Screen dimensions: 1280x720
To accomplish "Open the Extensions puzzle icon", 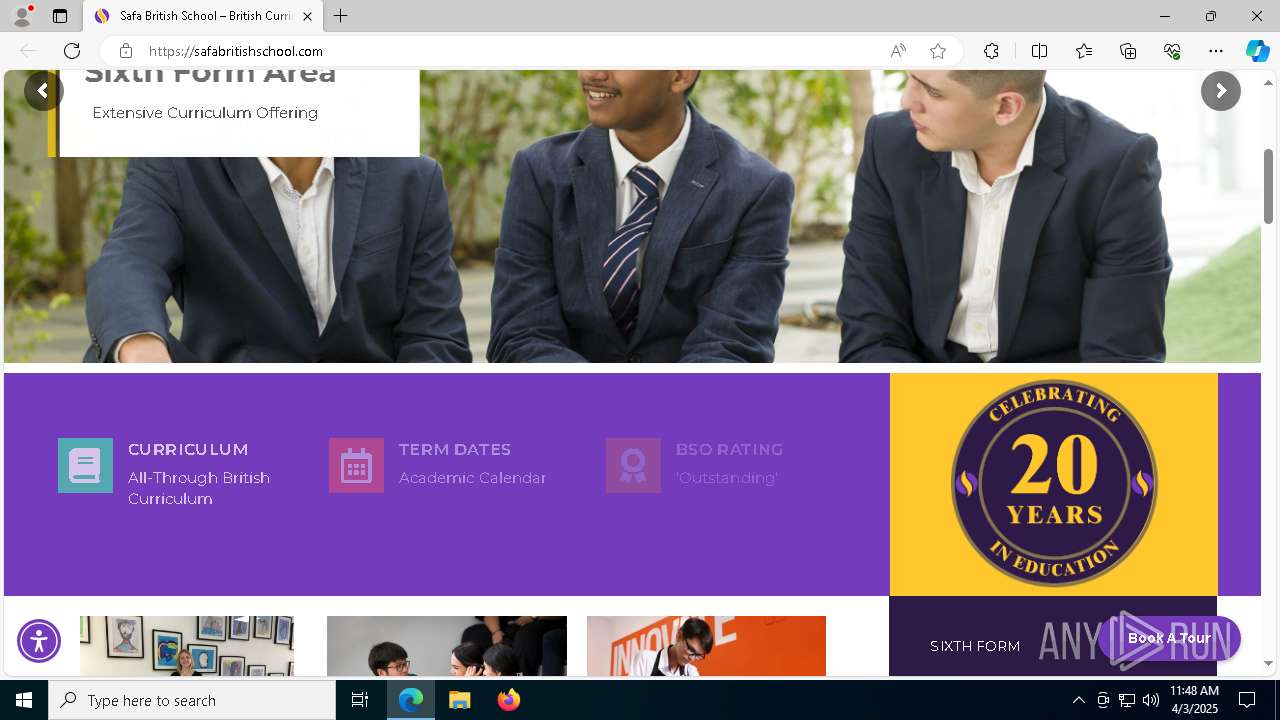I will pyautogui.click(x=991, y=51).
